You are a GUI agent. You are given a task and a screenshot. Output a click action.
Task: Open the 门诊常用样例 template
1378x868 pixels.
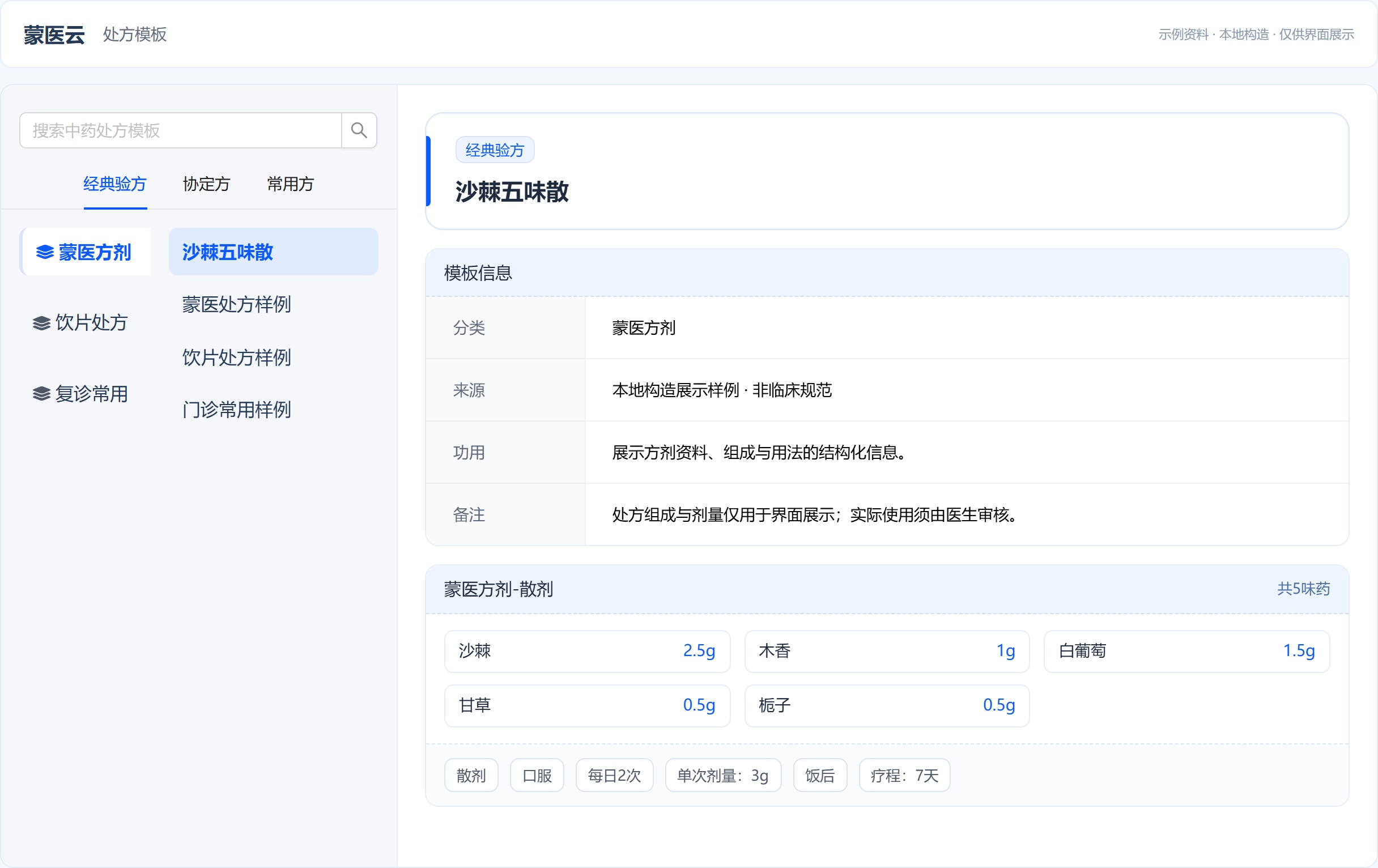coord(237,410)
